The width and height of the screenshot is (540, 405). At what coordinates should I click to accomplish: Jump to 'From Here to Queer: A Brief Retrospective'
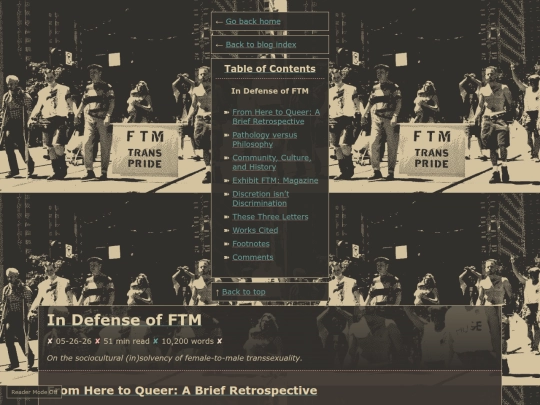pyautogui.click(x=276, y=117)
